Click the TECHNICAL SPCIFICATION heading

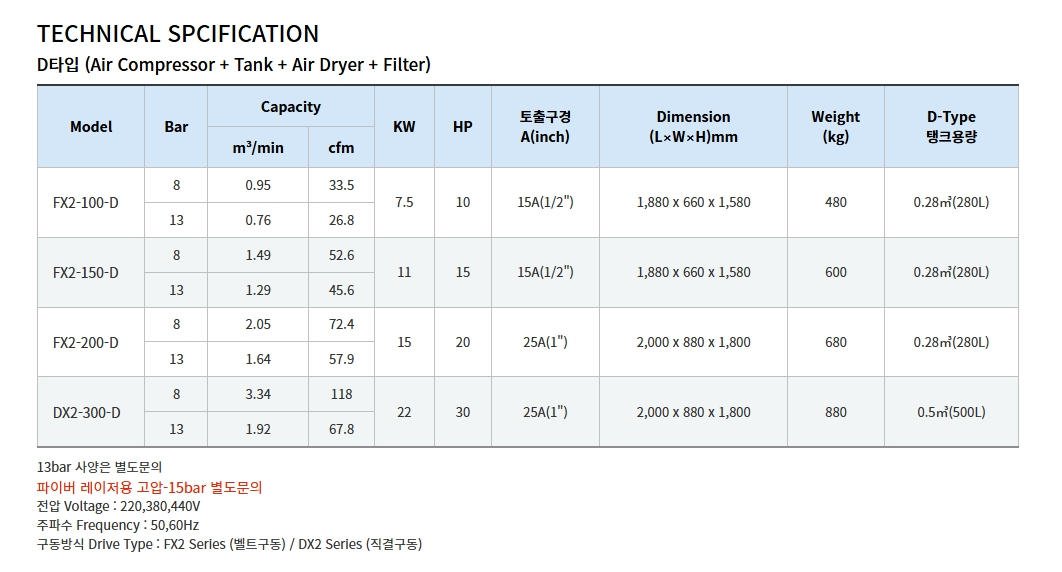point(178,34)
